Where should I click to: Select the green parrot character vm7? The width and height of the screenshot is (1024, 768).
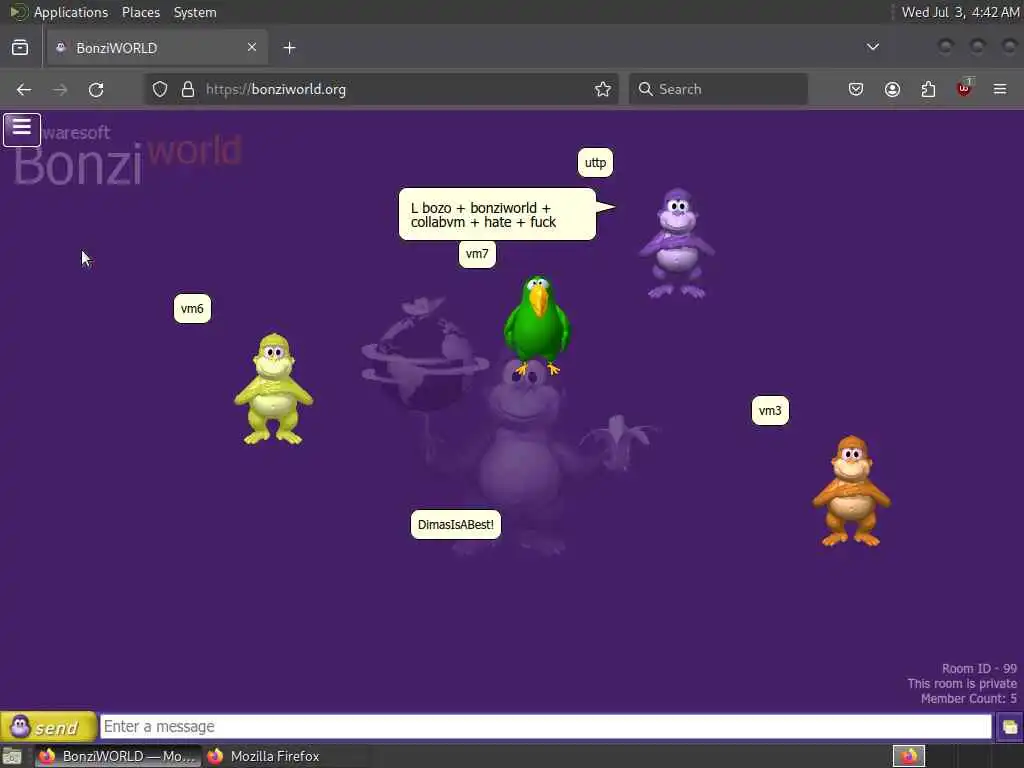tap(537, 325)
